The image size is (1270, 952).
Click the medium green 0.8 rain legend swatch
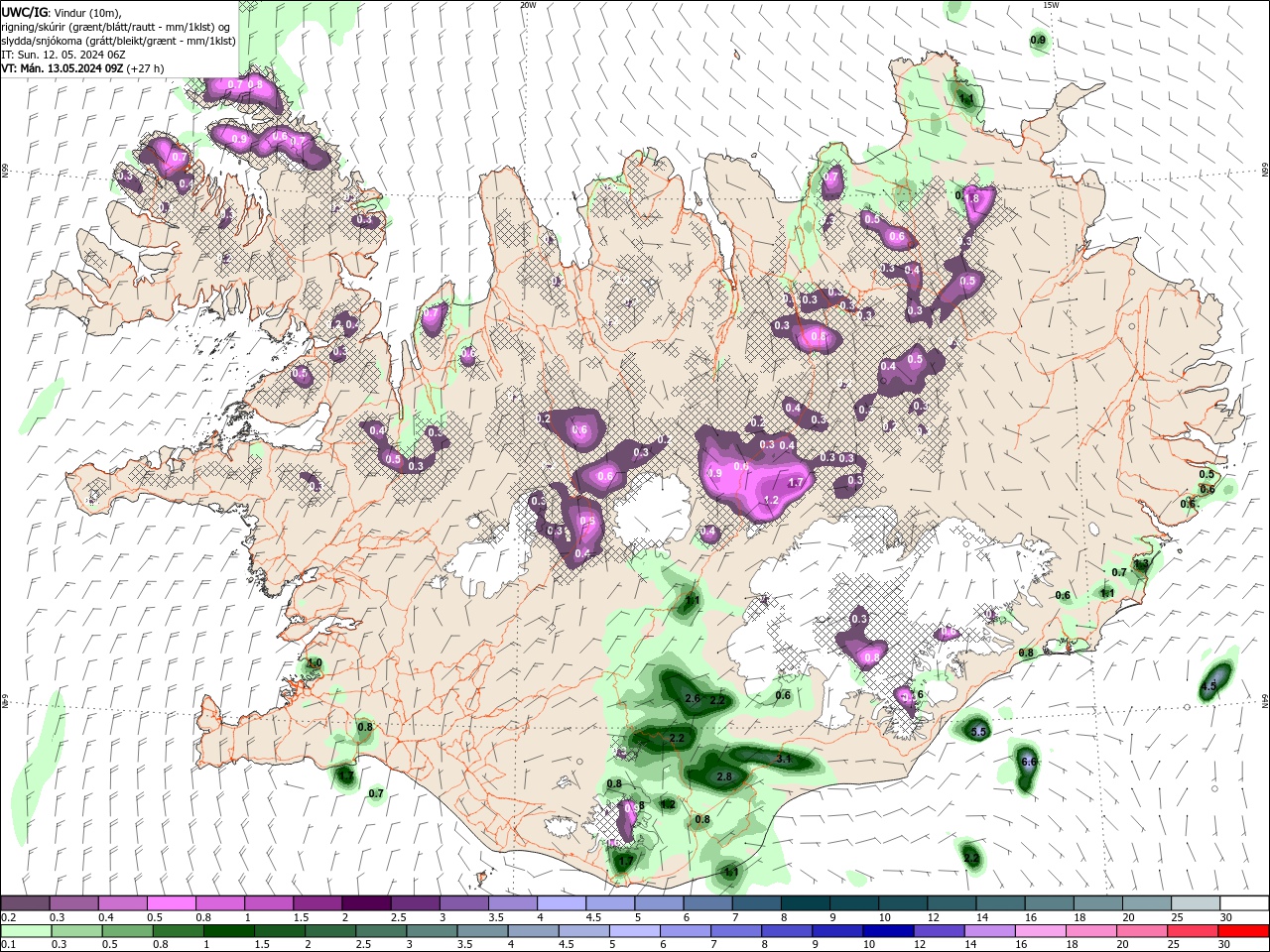coord(178,931)
